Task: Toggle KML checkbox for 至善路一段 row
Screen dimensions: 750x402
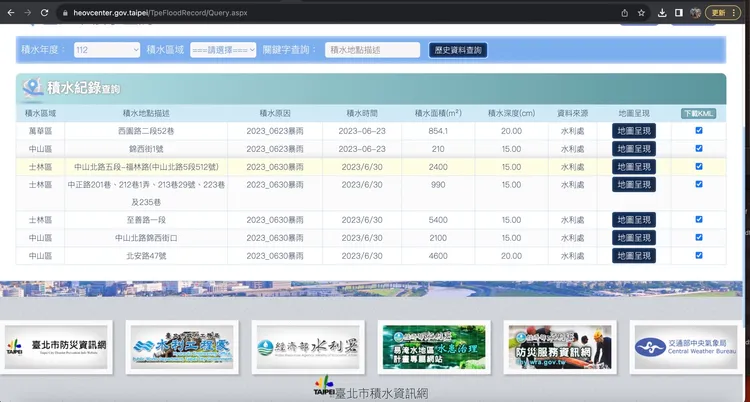Action: point(699,218)
